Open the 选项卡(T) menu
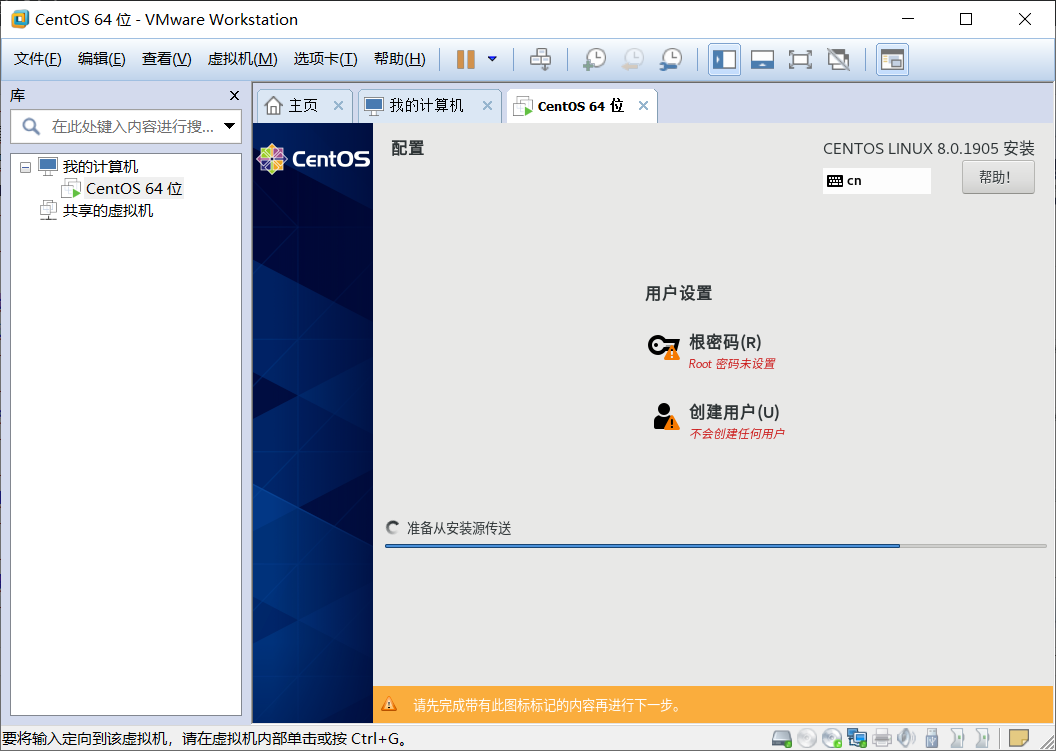This screenshot has width=1056, height=751. tap(325, 59)
